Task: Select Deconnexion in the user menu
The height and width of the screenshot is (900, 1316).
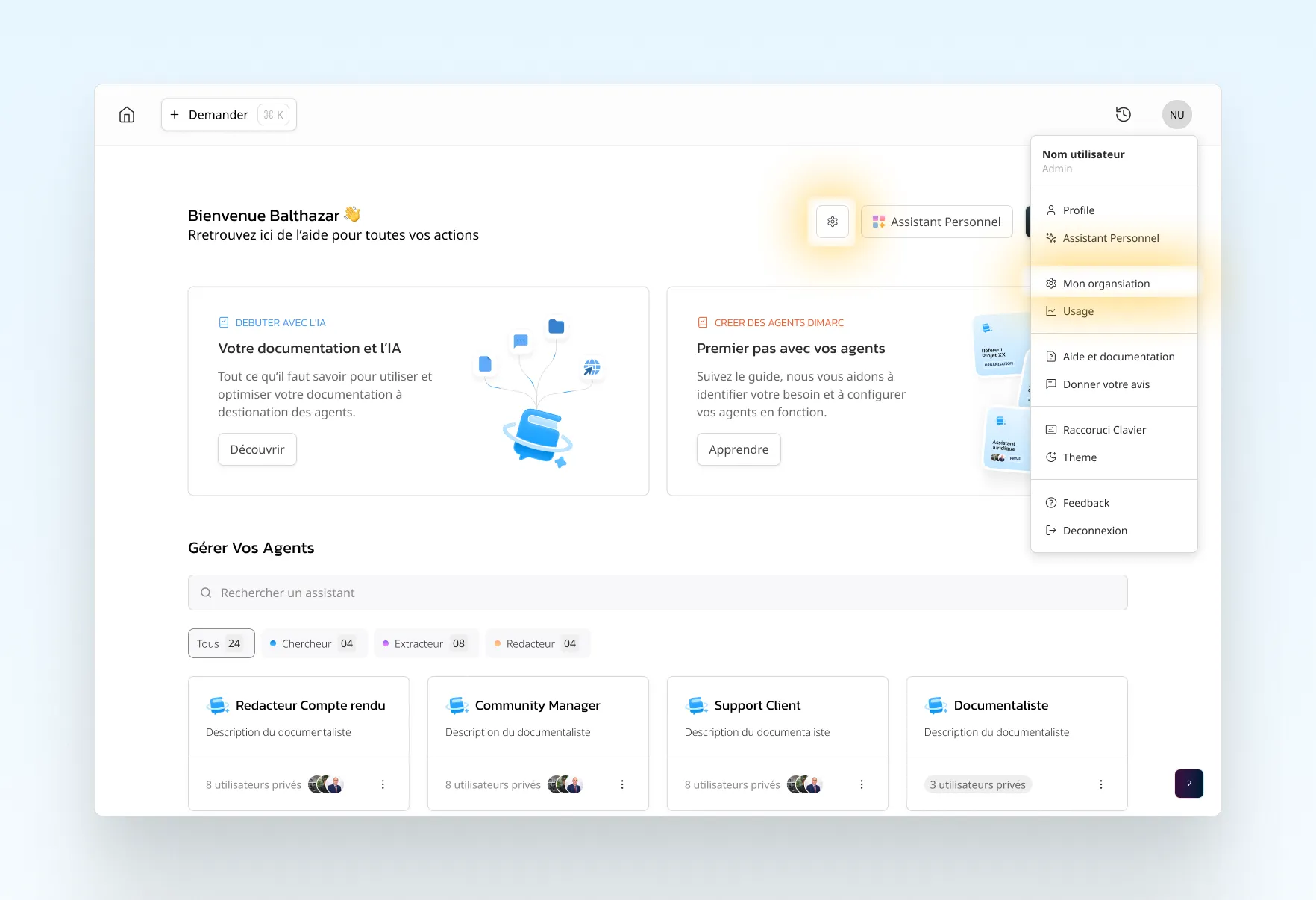Action: pyautogui.click(x=1094, y=531)
